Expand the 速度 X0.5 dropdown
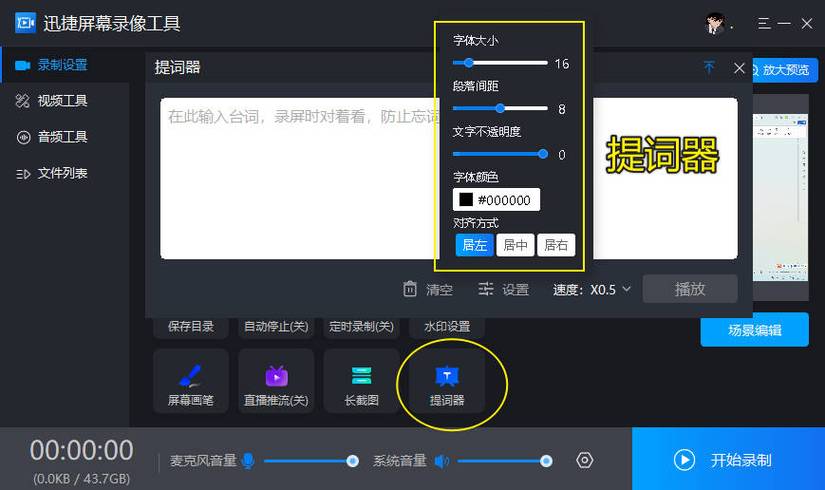Viewport: 825px width, 490px height. pos(610,289)
